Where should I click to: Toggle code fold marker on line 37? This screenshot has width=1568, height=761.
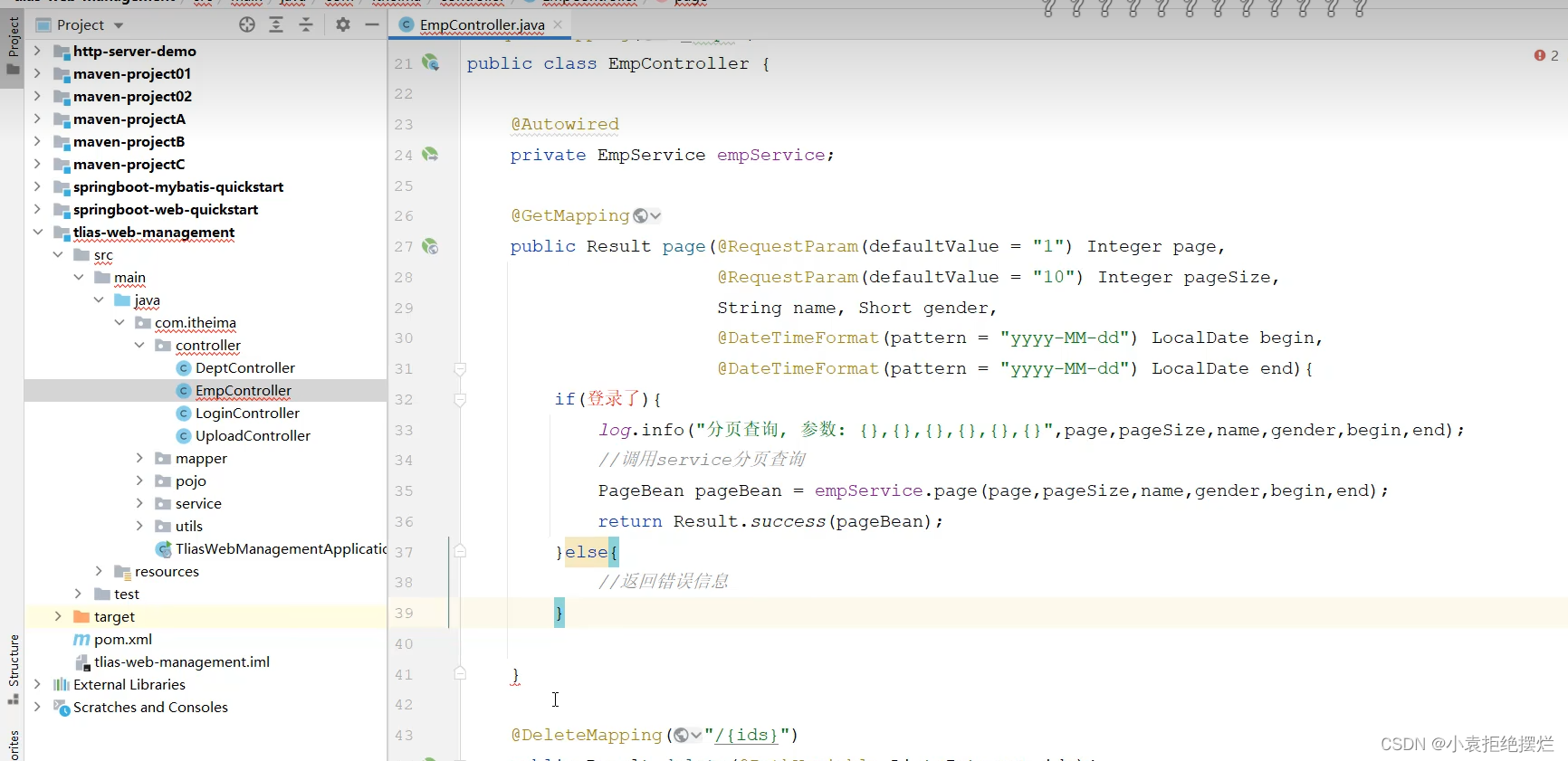coord(460,551)
